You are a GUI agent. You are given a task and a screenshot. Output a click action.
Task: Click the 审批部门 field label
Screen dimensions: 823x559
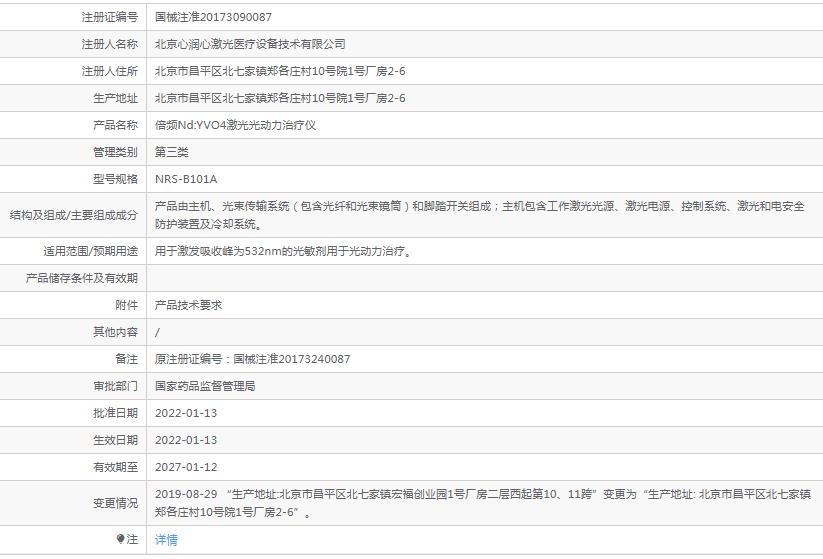(x=115, y=386)
